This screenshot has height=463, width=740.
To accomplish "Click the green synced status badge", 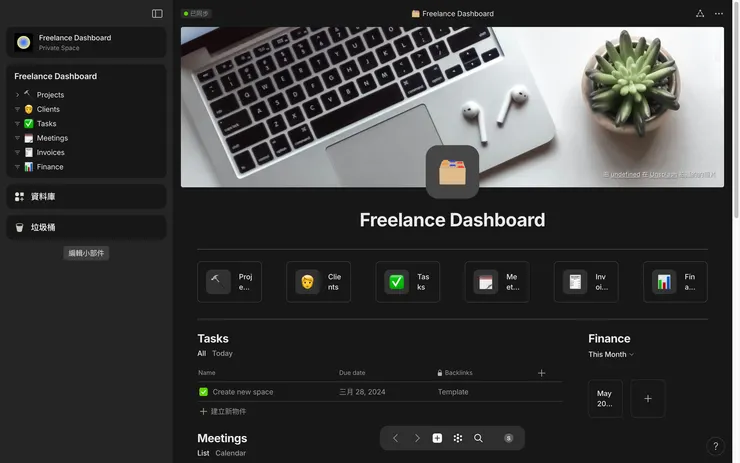I will [x=196, y=14].
